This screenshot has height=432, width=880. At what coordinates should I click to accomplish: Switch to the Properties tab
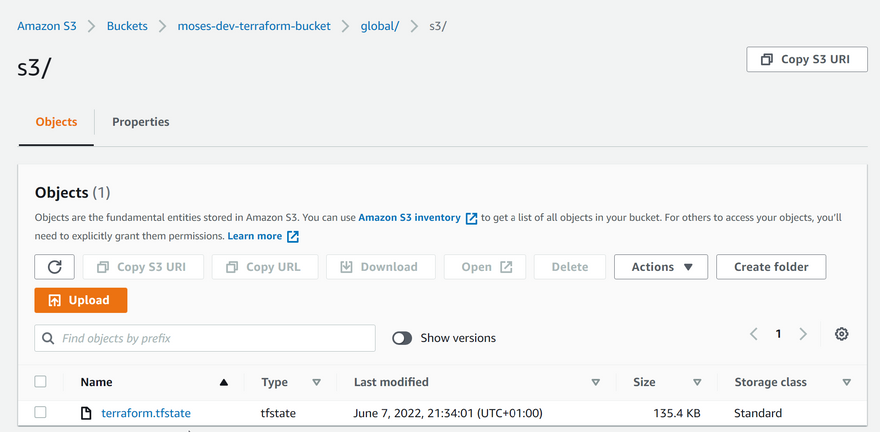point(140,122)
